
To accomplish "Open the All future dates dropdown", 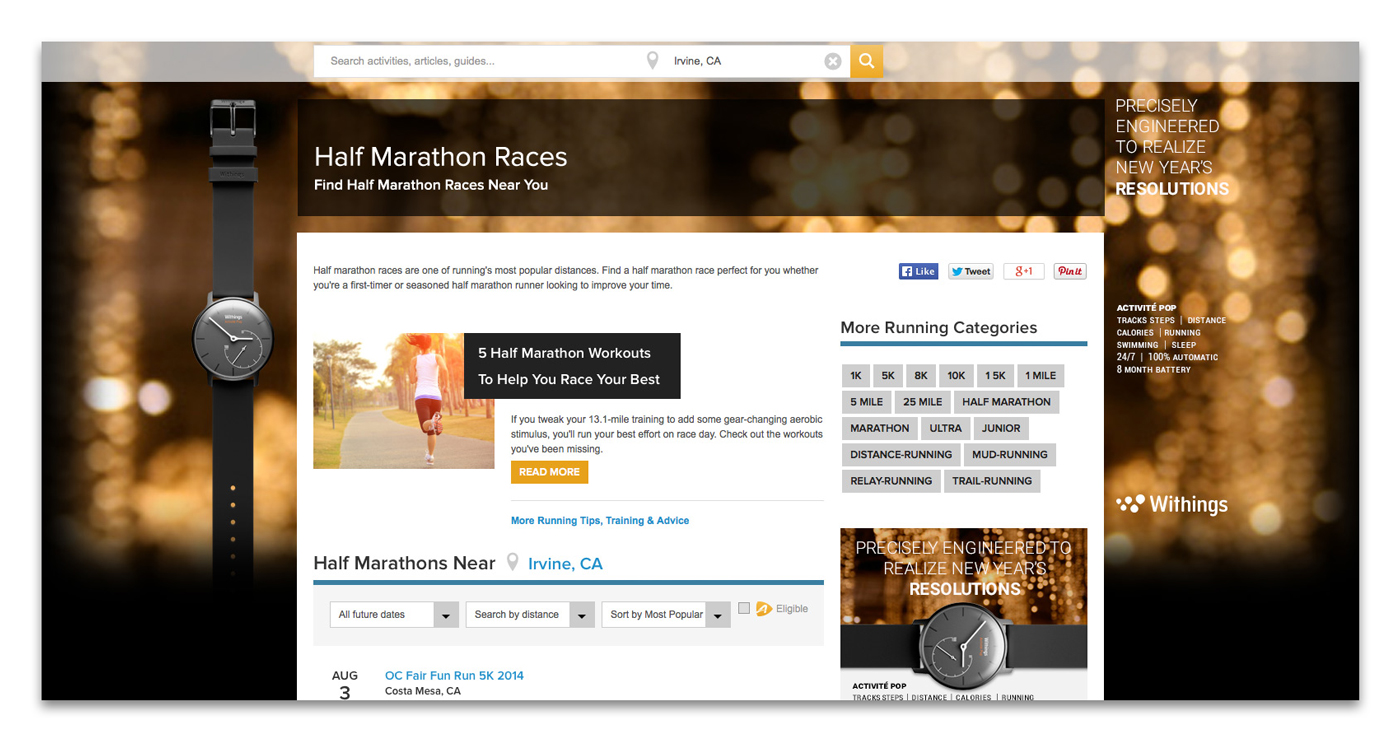I will (394, 615).
